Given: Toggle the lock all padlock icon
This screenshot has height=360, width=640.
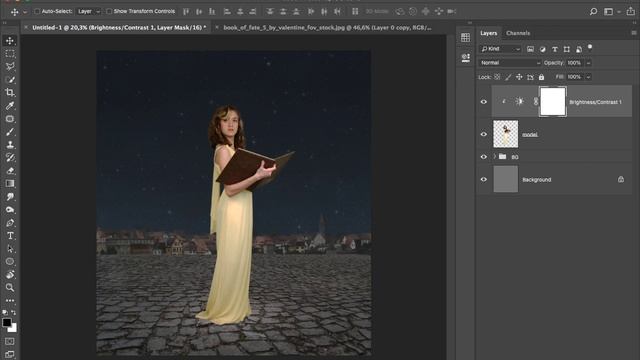Looking at the screenshot, I should tap(541, 77).
